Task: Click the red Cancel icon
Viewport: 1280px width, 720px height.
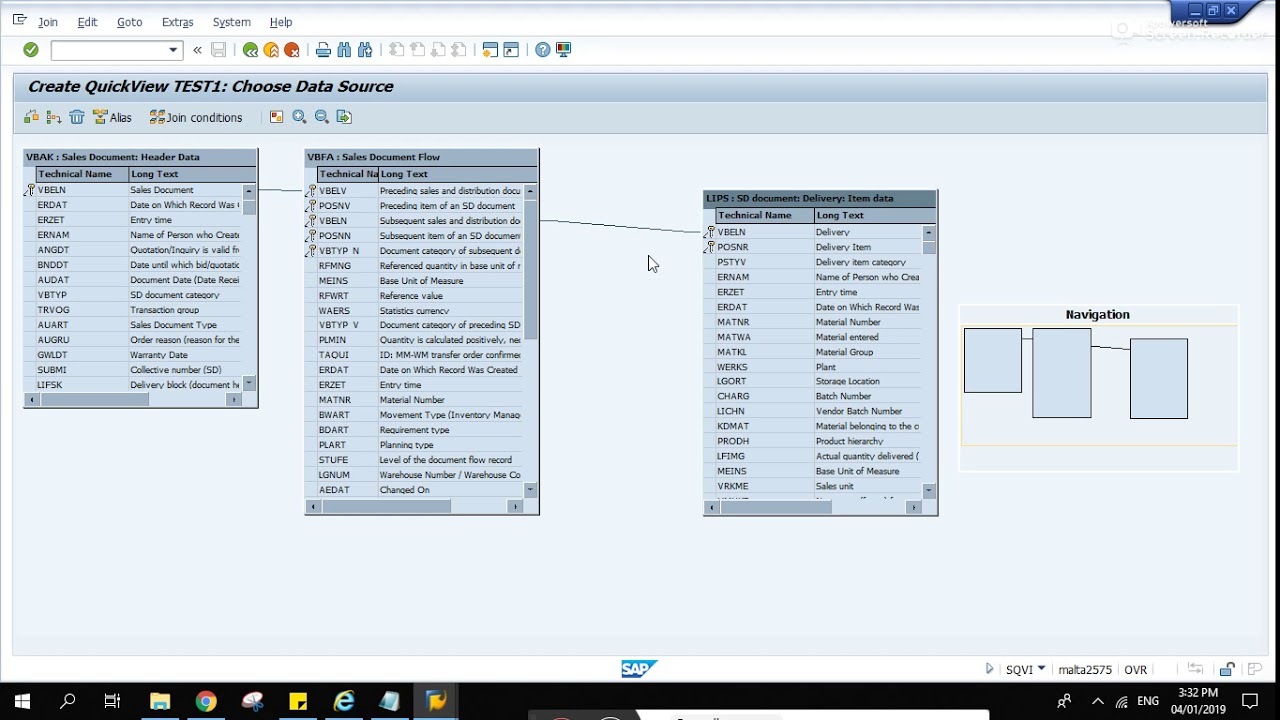Action: coord(292,50)
